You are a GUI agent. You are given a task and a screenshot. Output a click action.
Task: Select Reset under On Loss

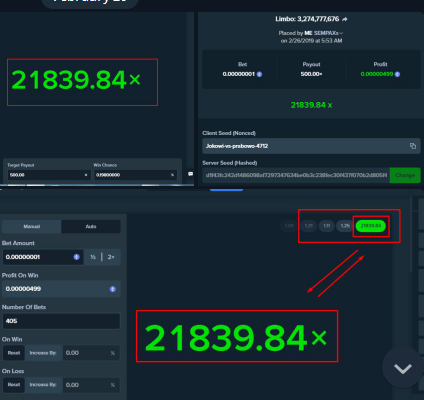click(14, 385)
